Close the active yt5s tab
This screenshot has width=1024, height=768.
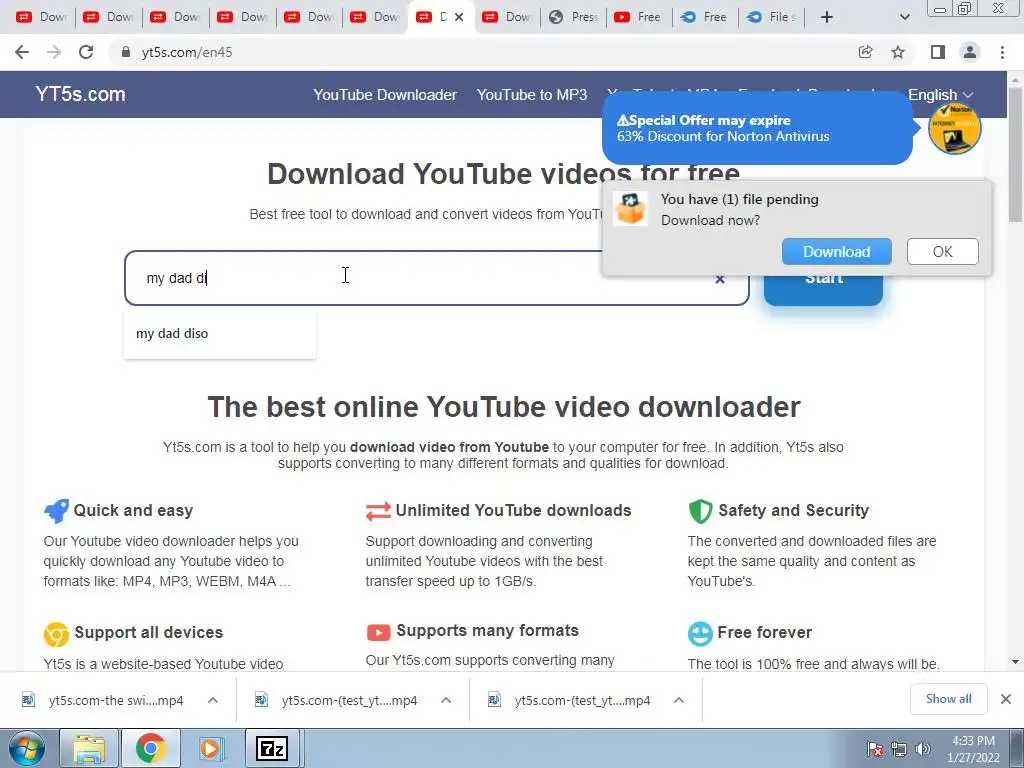[x=459, y=17]
